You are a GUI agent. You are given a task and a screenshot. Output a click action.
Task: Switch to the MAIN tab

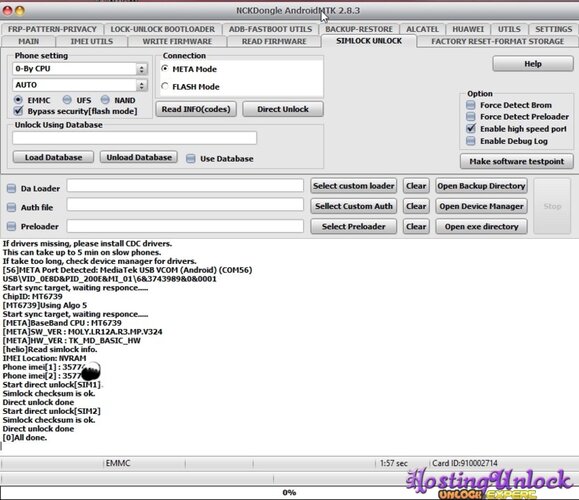(29, 41)
